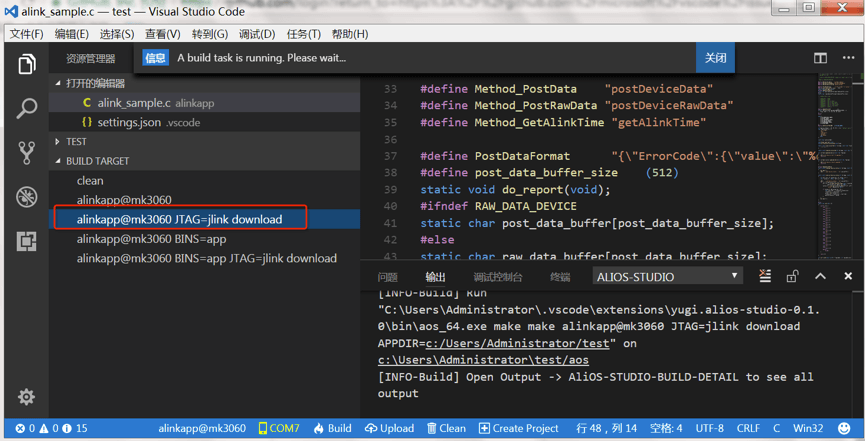Close the output panel with X
The width and height of the screenshot is (865, 441).
[x=848, y=276]
